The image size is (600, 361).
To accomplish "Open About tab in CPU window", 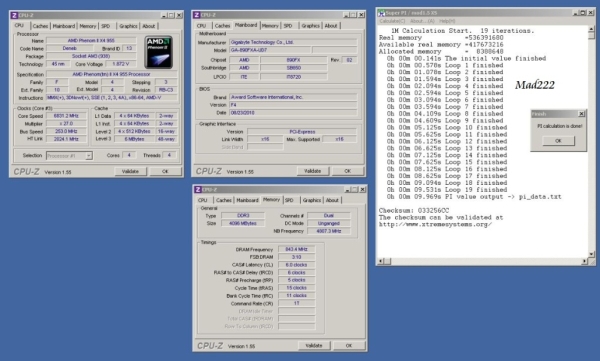I will pos(149,26).
